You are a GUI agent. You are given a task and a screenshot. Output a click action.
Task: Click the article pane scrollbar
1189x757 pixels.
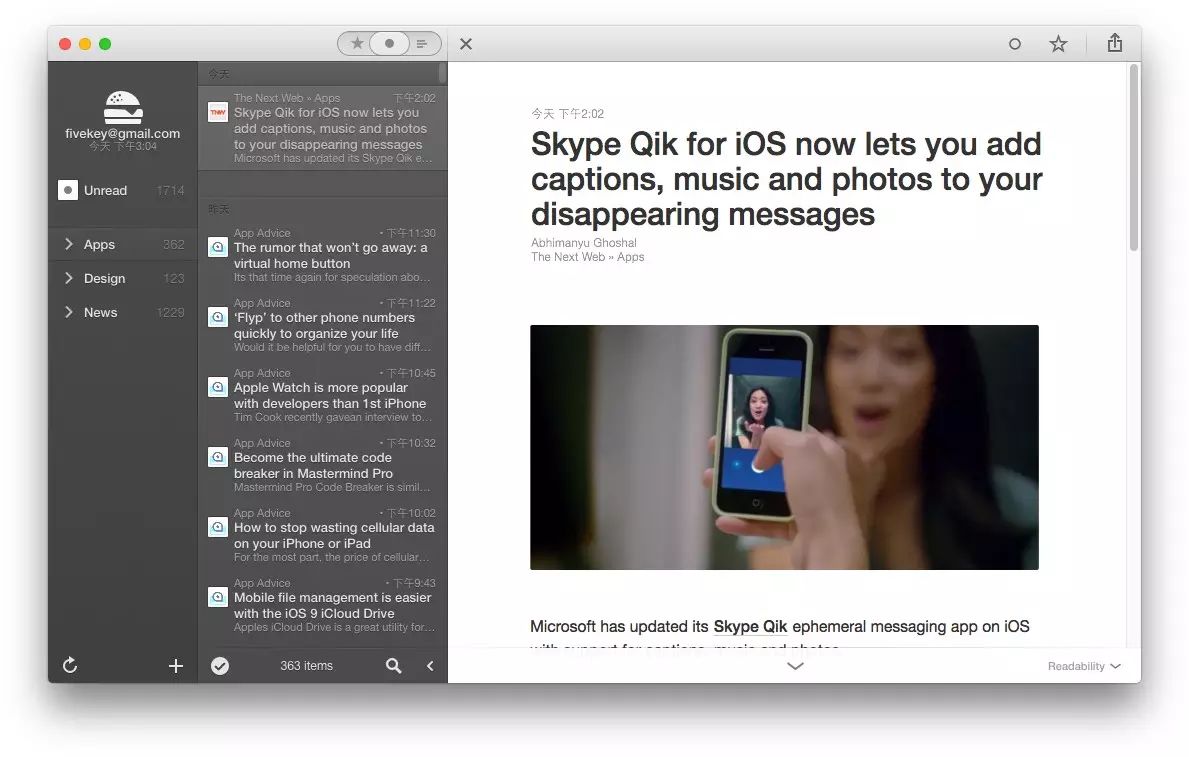point(1134,158)
